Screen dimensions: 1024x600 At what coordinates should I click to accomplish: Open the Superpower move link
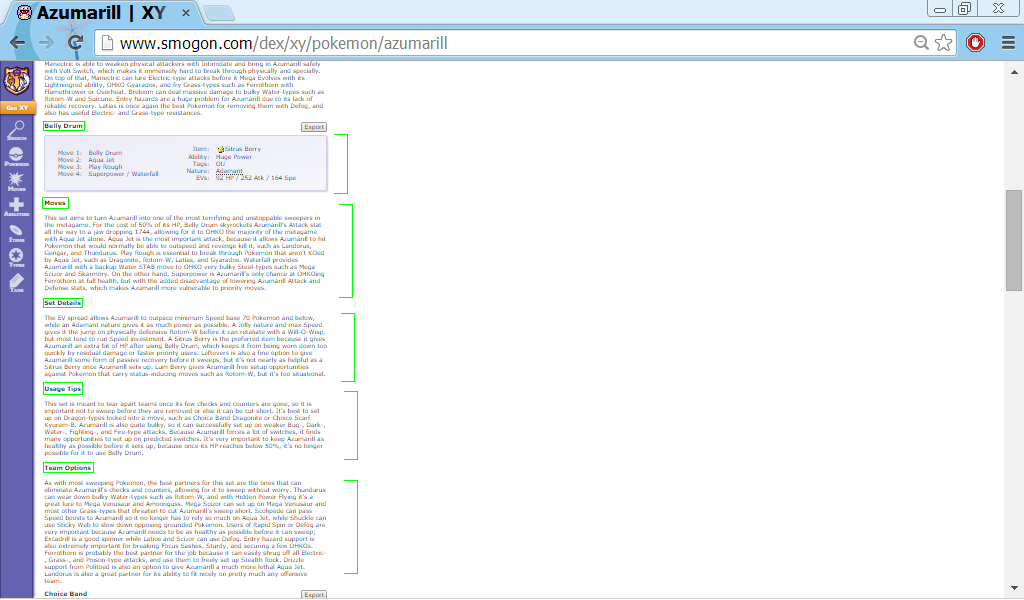tap(106, 174)
